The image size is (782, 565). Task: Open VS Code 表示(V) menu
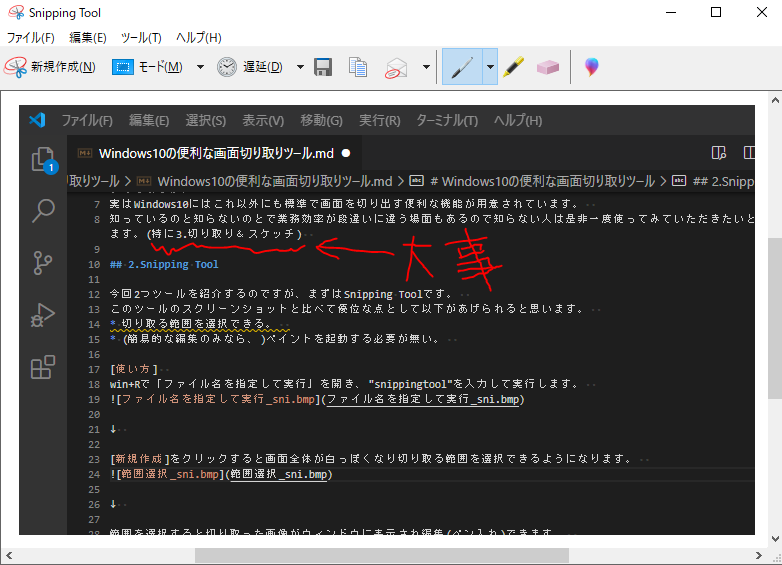(x=263, y=121)
